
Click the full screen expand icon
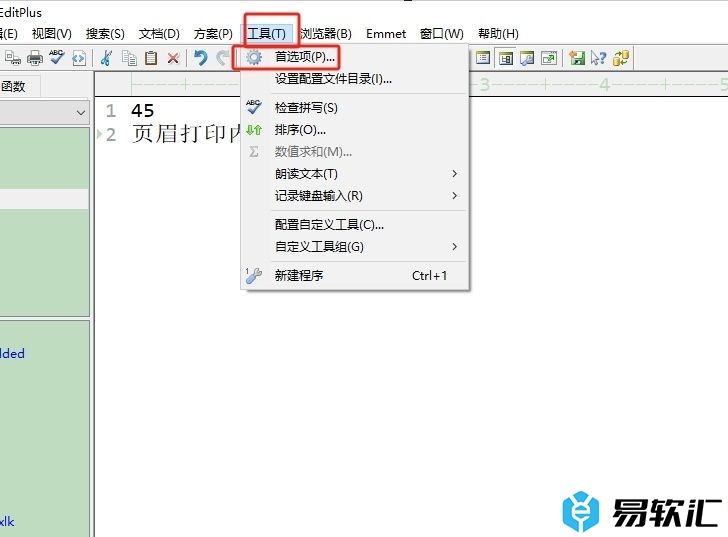(x=549, y=58)
